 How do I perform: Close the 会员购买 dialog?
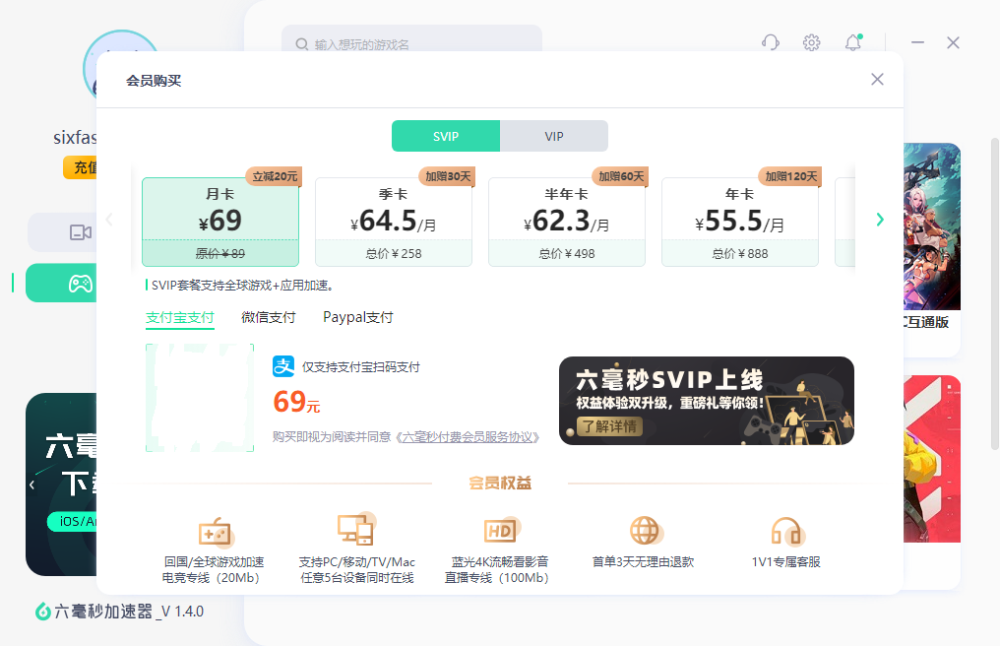[878, 79]
